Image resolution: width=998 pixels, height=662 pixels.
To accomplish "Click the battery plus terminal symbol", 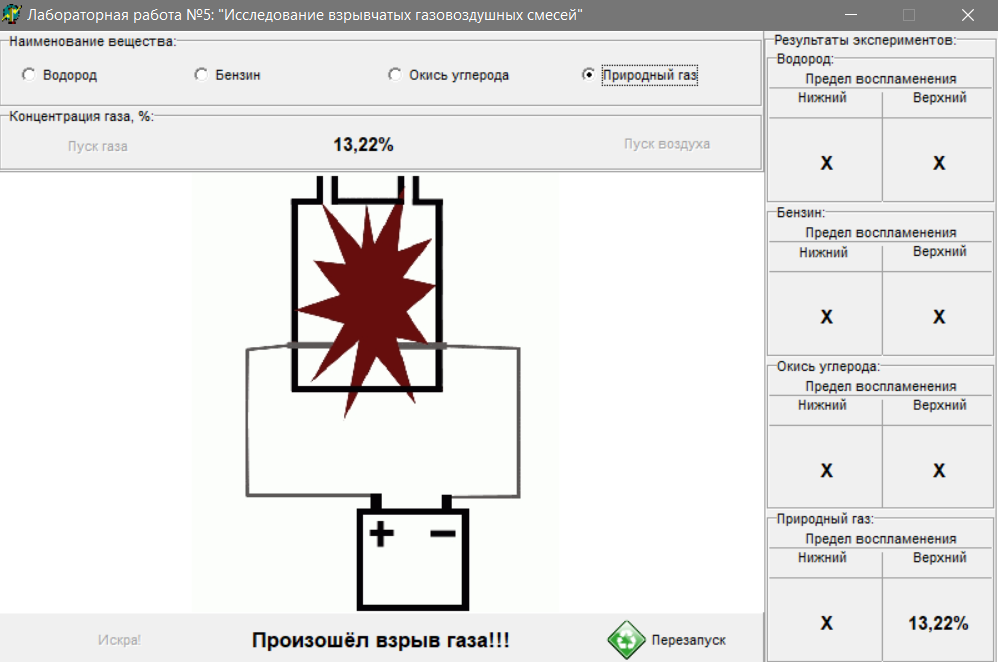I will pyautogui.click(x=381, y=533).
